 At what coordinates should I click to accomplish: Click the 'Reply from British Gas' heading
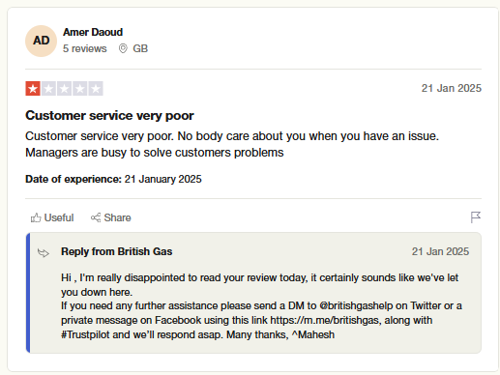pyautogui.click(x=117, y=251)
